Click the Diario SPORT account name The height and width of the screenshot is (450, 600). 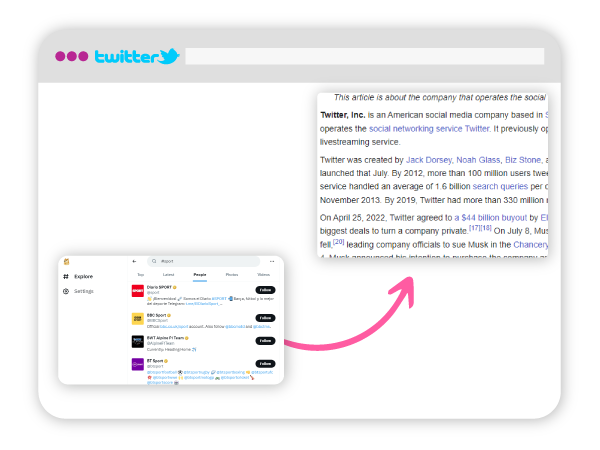pyautogui.click(x=159, y=287)
